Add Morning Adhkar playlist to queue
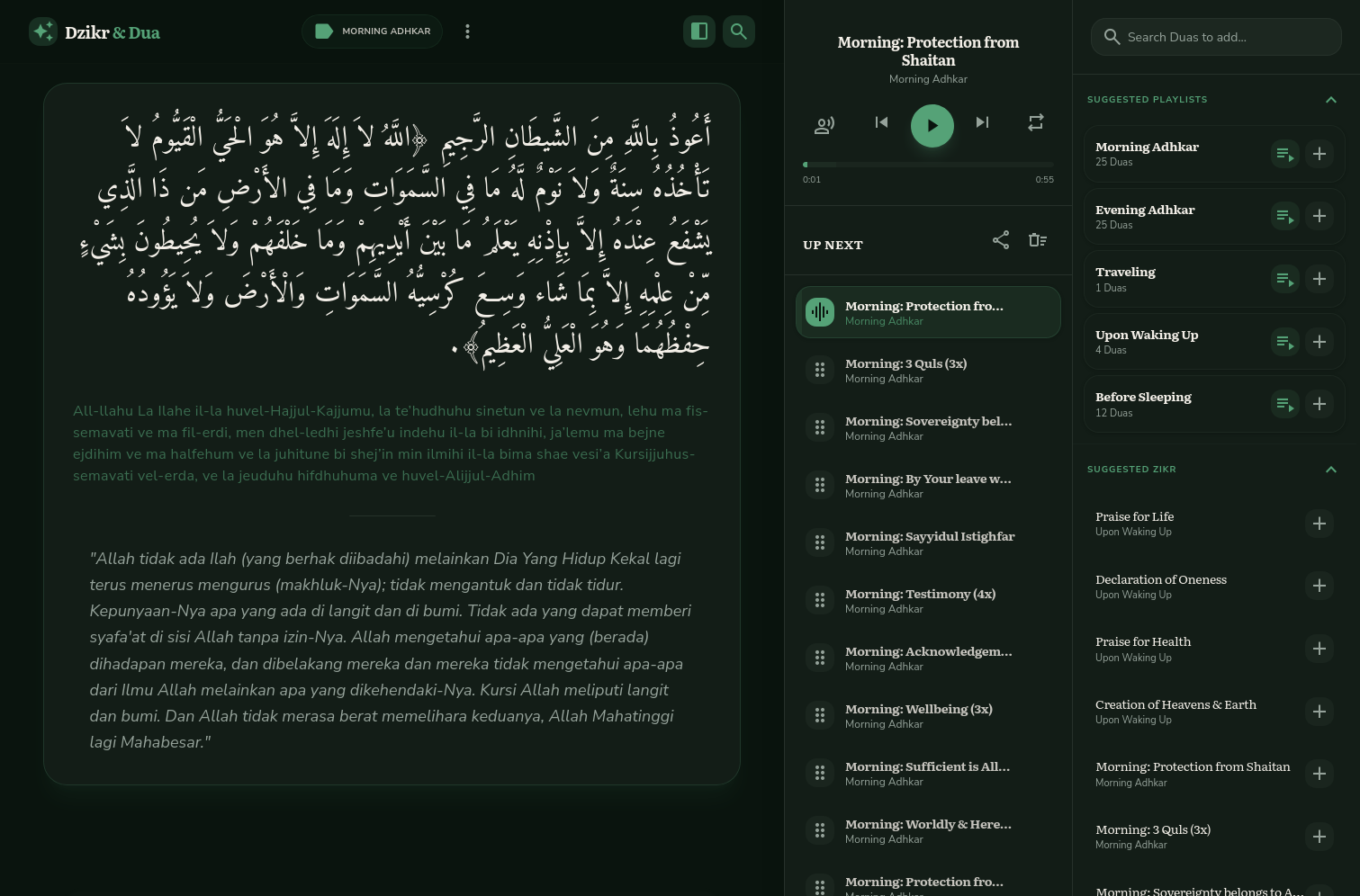Viewport: 1360px width, 896px height. click(x=1319, y=154)
